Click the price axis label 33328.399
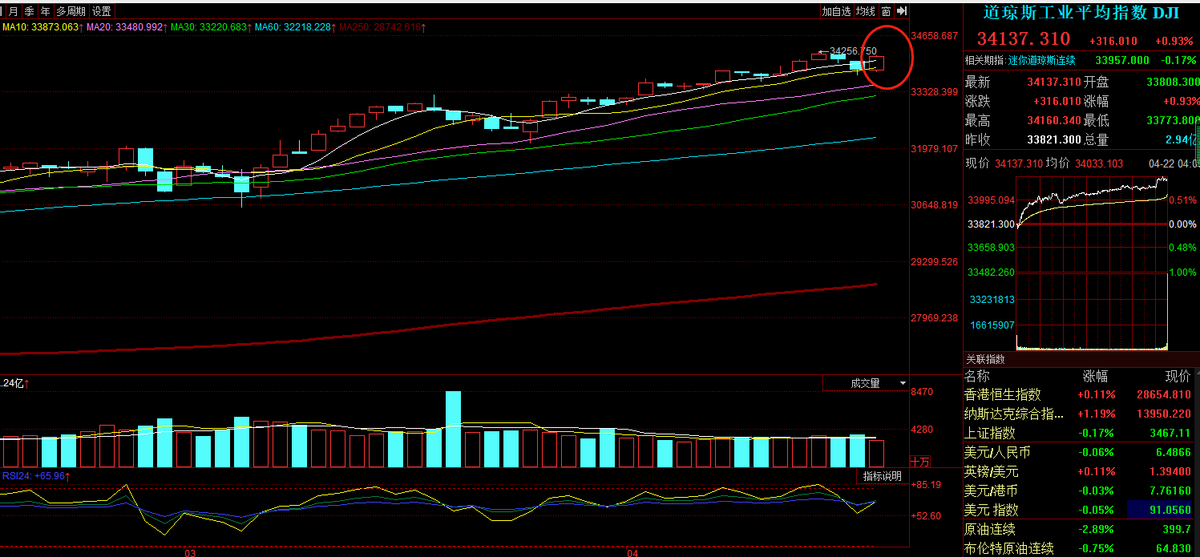 tap(936, 92)
